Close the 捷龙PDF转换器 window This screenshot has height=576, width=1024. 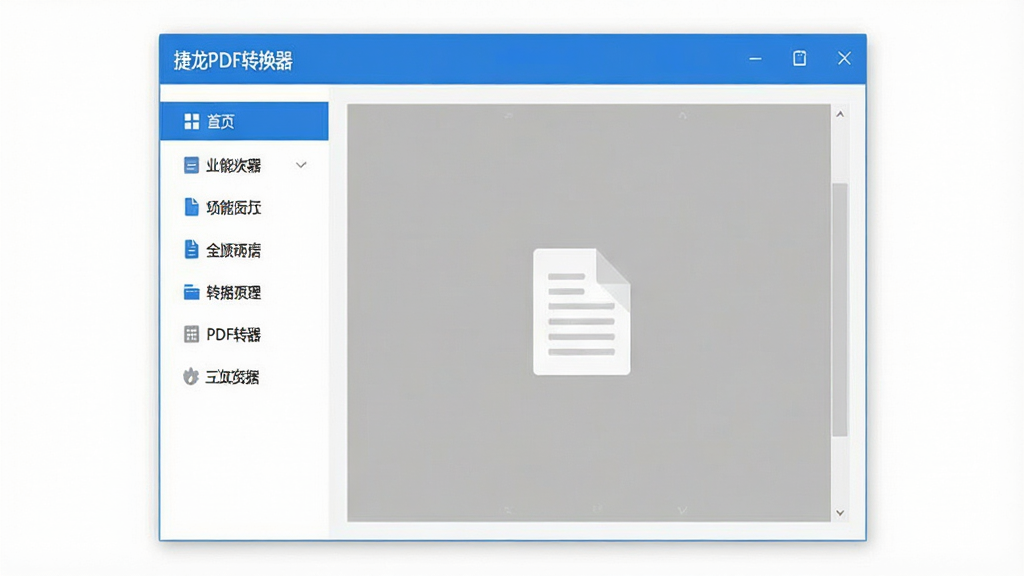pyautogui.click(x=844, y=59)
